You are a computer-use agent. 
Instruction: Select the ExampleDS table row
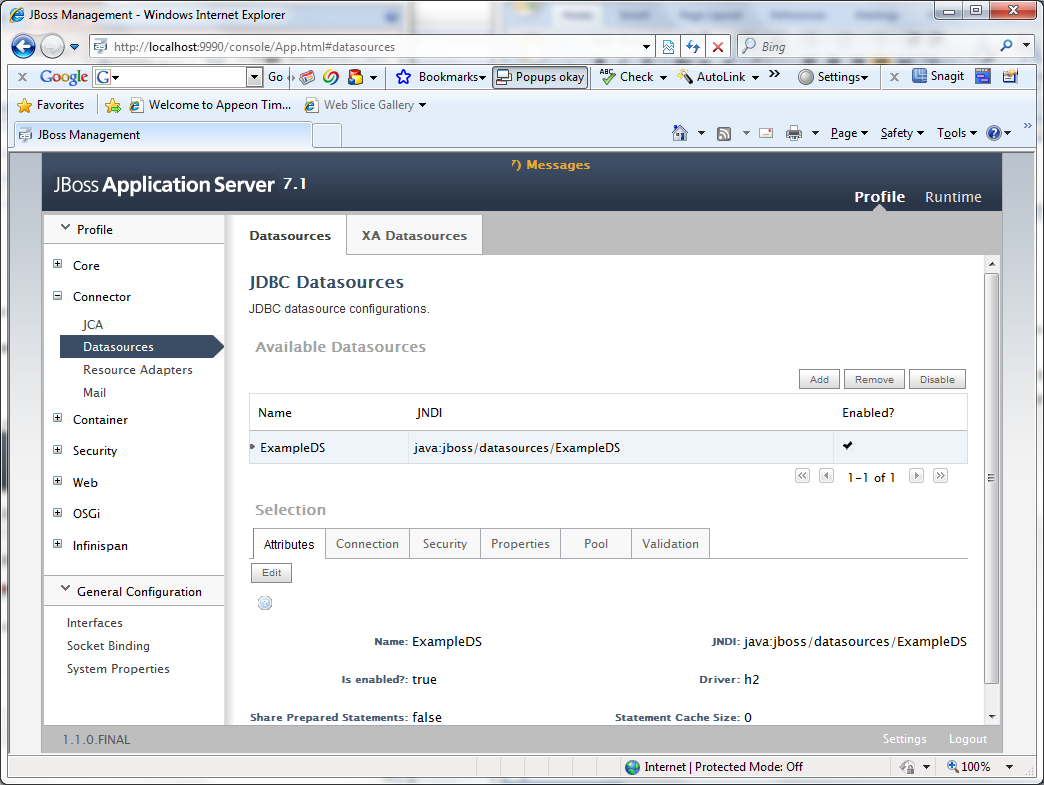click(608, 447)
